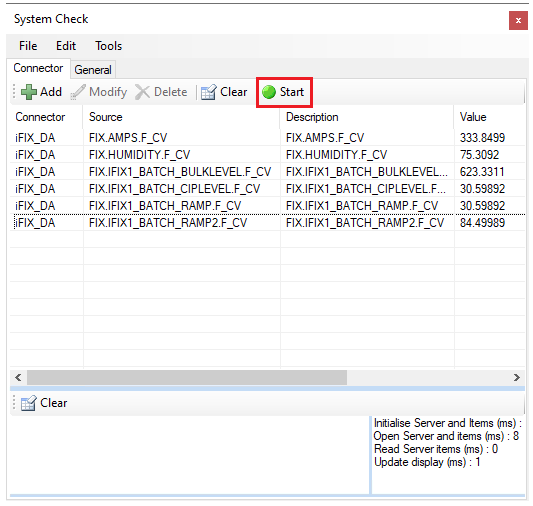Viewport: 533px width, 506px height.
Task: Click value 333.8499
Action: [x=482, y=138]
